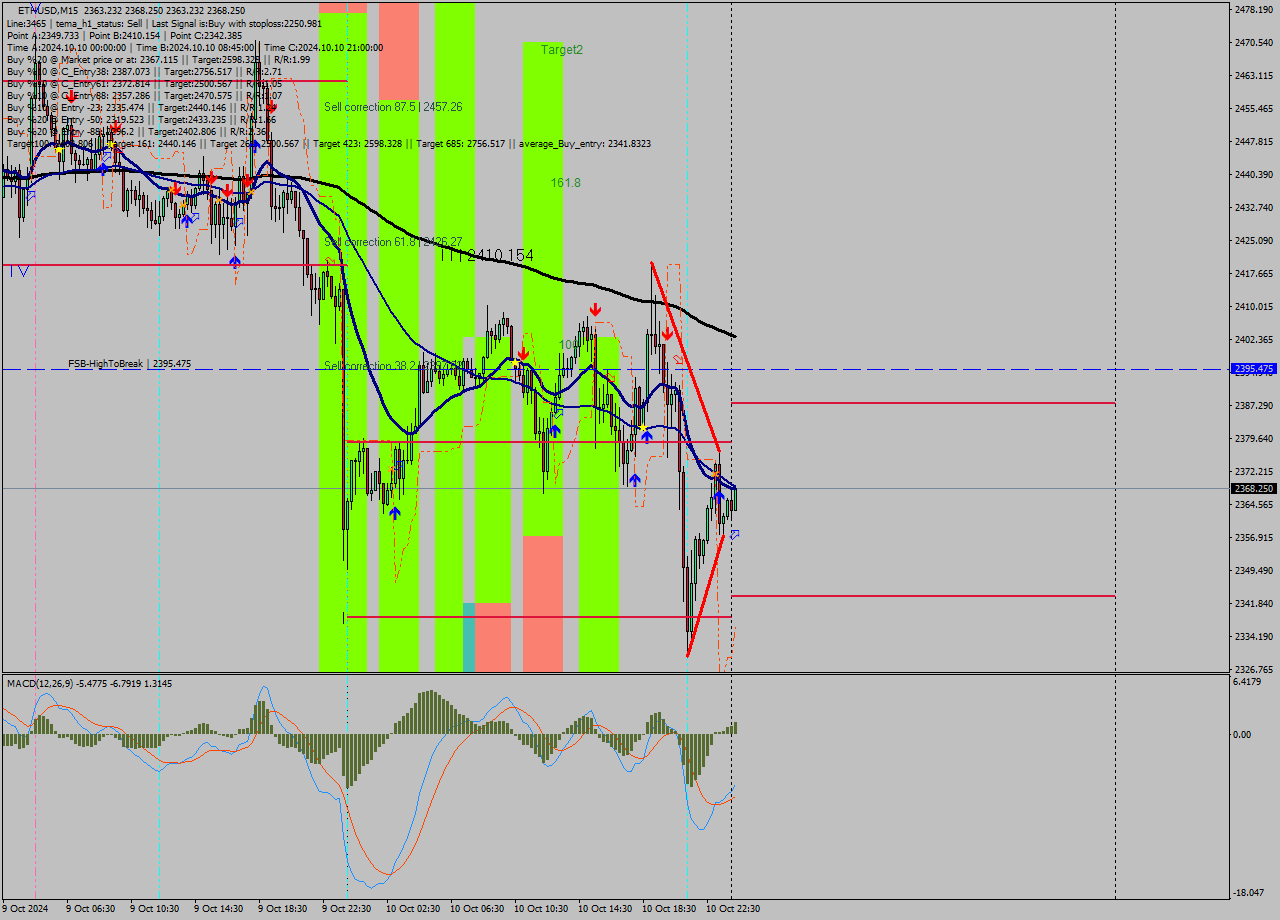The image size is (1280, 920).
Task: Click the current price tag 2368.250
Action: point(1254,489)
